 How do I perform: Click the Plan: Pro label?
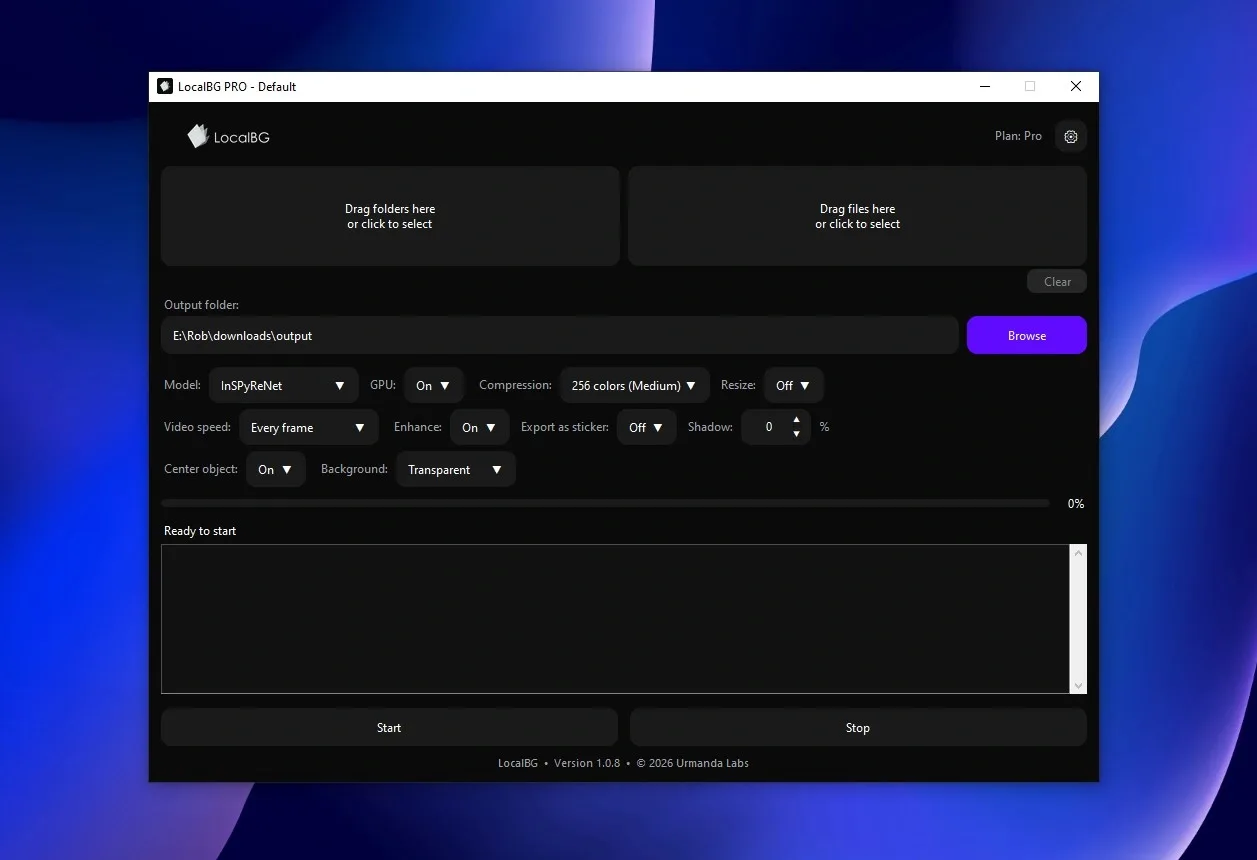[1018, 136]
